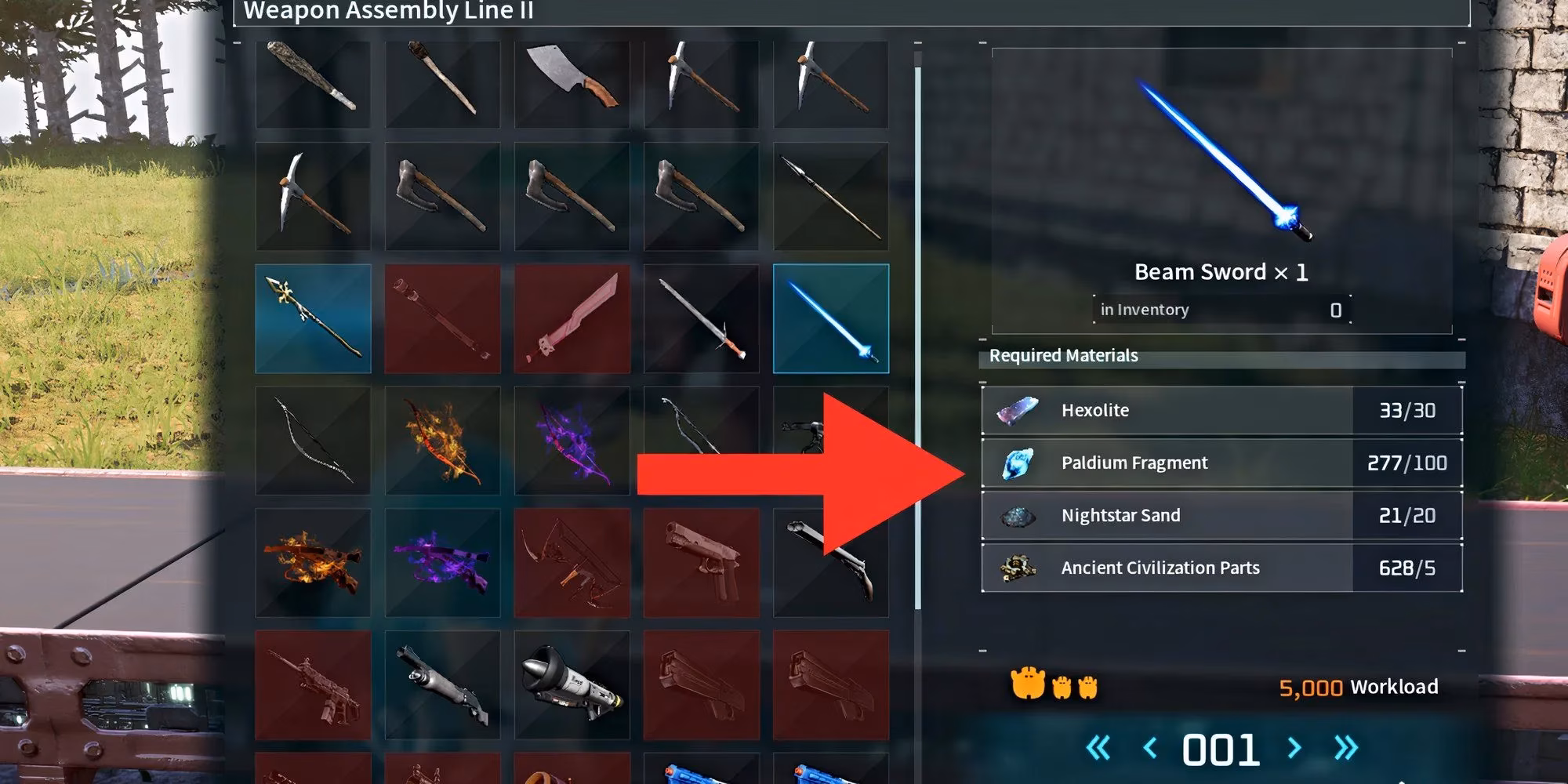Choose the golden lily spear icon
This screenshot has height=784, width=1568.
(x=313, y=318)
